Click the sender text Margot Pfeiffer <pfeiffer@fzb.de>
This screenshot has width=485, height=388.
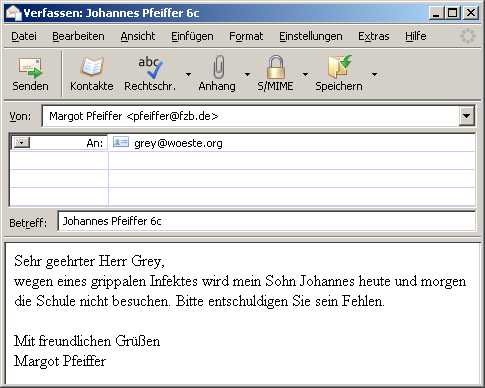(134, 116)
